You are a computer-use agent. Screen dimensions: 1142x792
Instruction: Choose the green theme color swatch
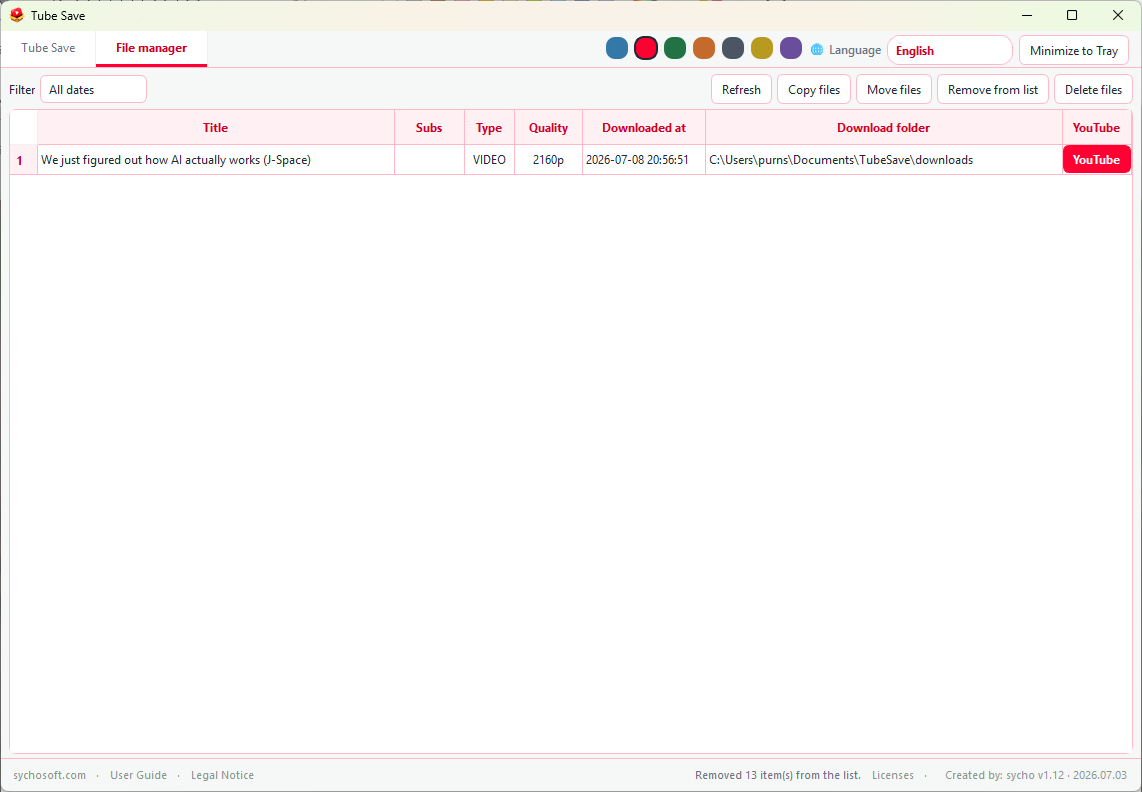pos(675,48)
